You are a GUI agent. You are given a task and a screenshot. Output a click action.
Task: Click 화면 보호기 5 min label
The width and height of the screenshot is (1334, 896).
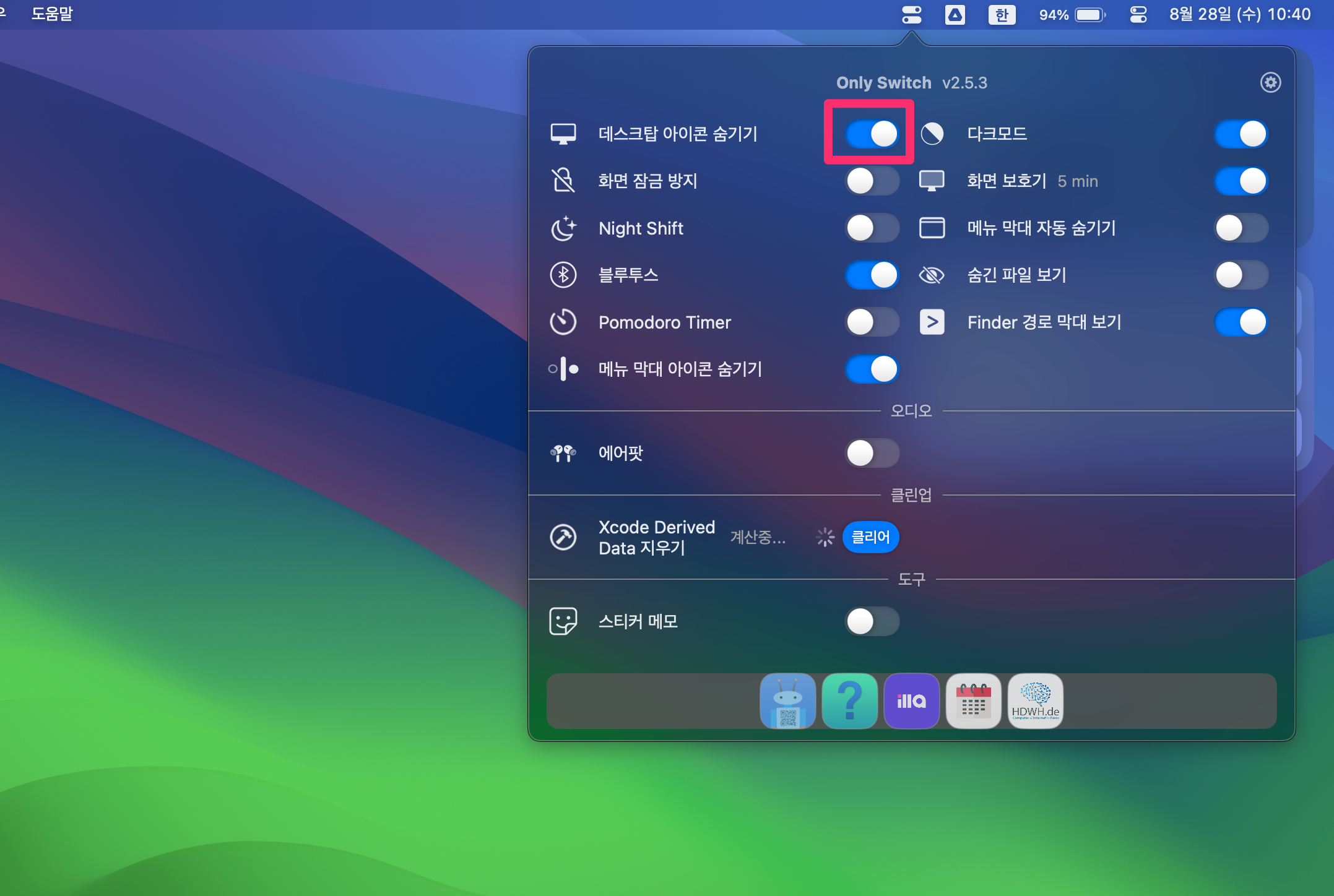tap(1032, 181)
